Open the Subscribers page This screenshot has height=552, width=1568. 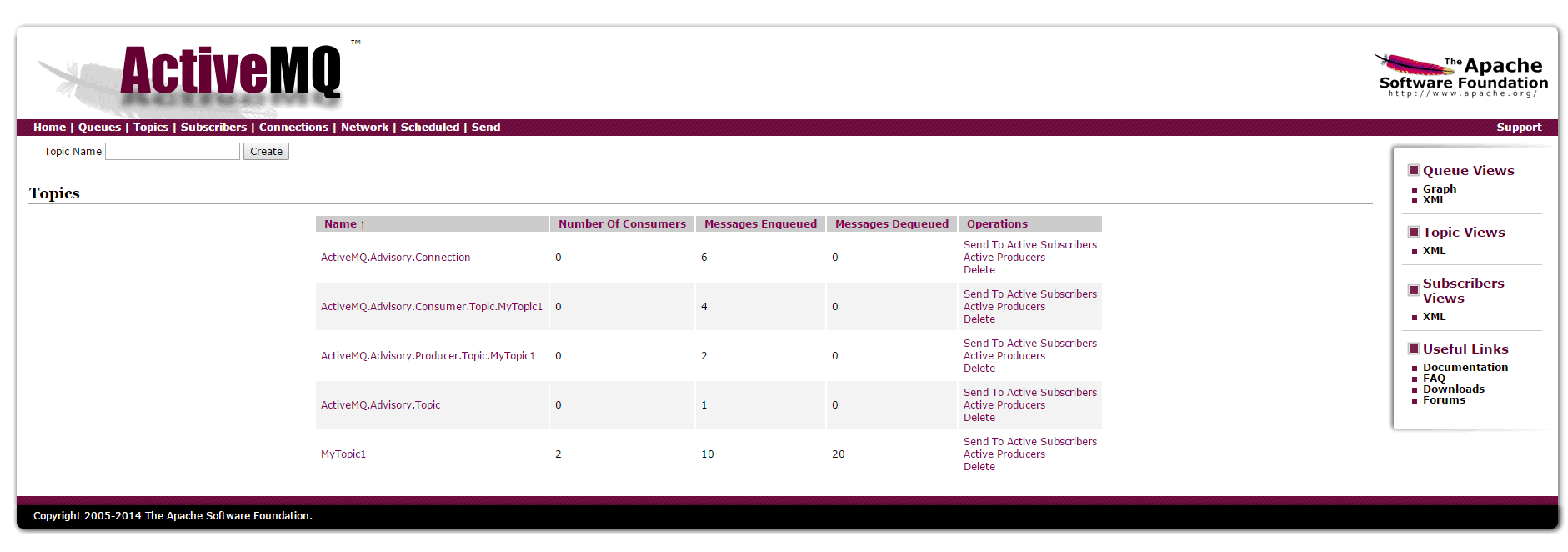(x=213, y=128)
